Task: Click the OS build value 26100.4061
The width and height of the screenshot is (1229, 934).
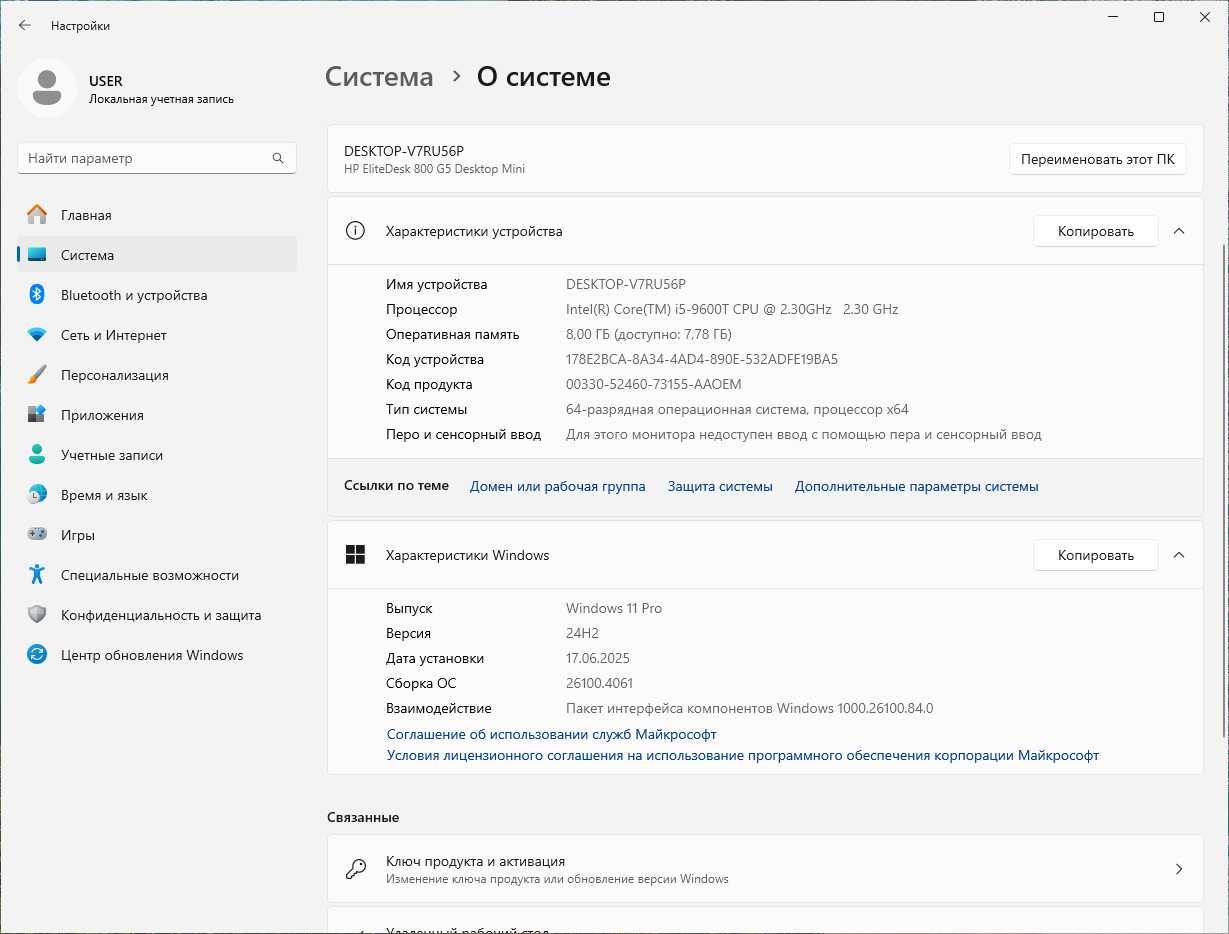Action: [599, 683]
